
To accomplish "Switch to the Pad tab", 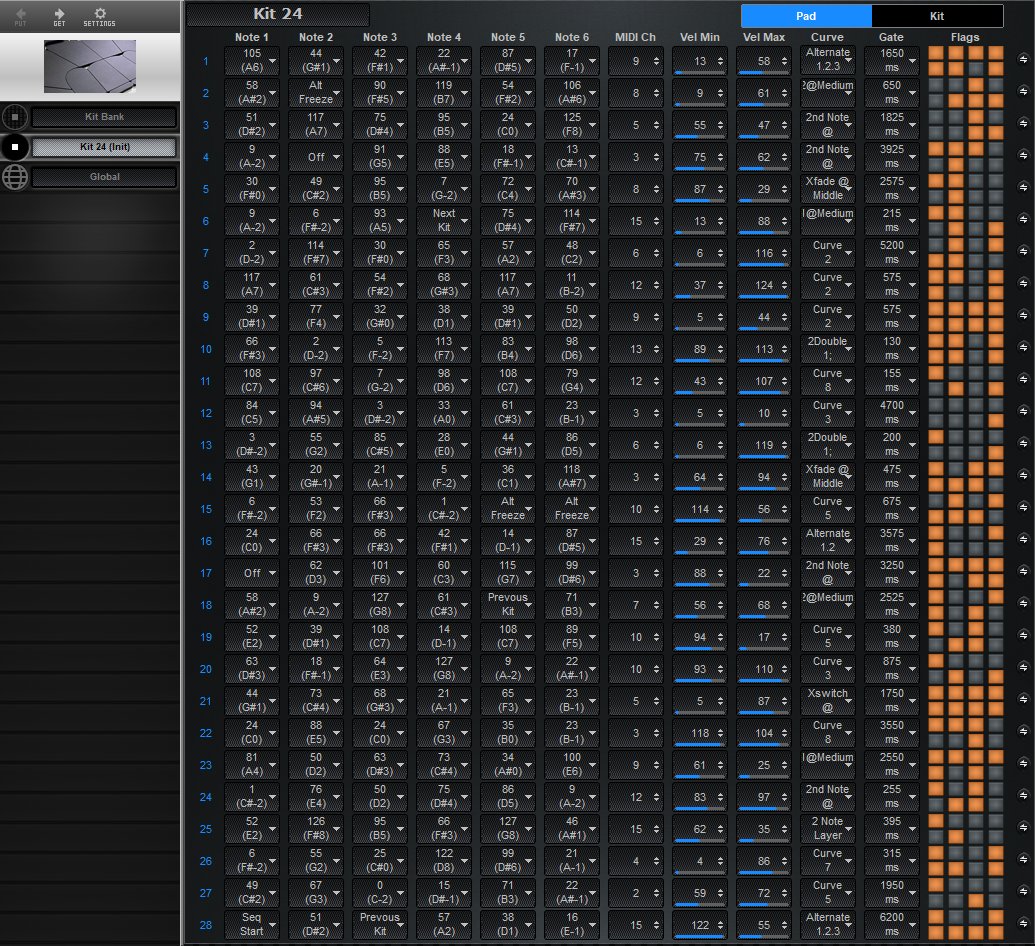I will click(x=806, y=16).
